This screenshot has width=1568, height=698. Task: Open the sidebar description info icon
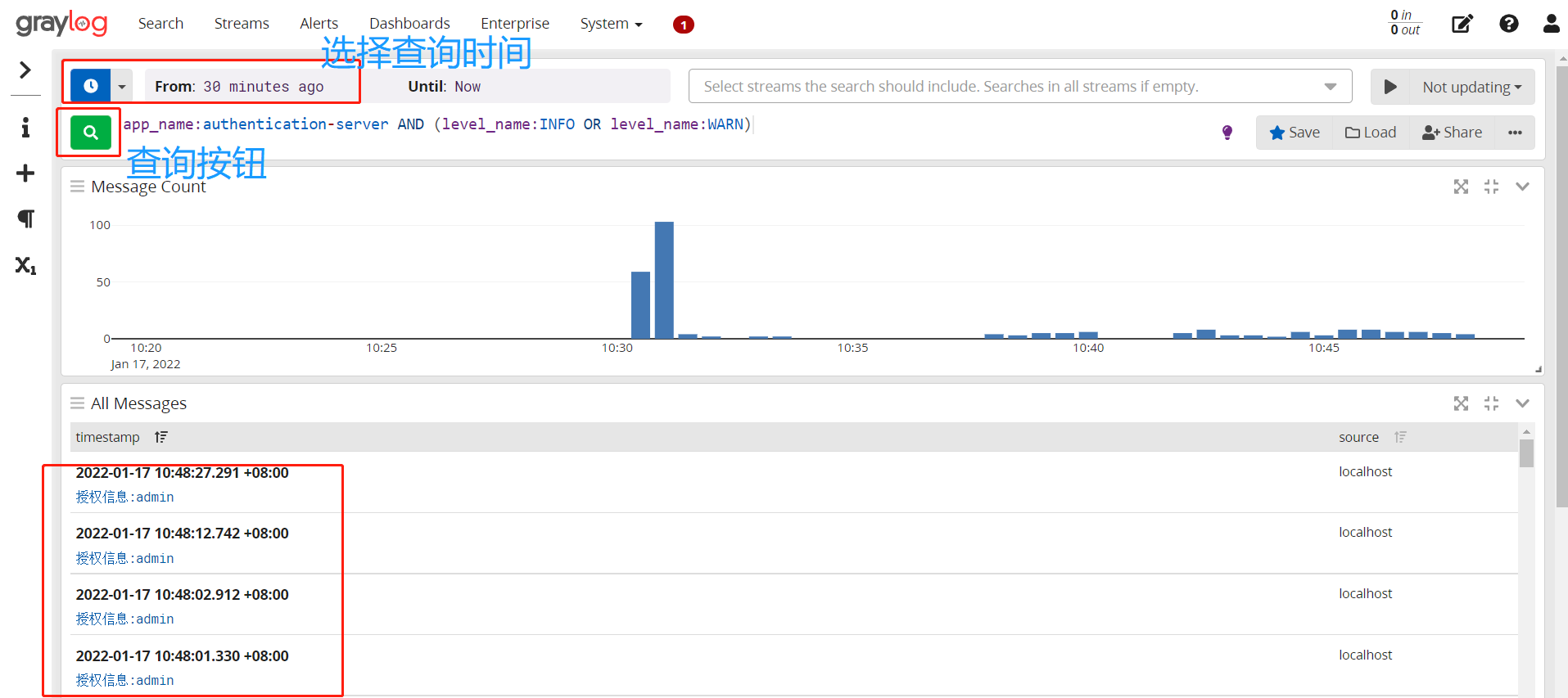(x=25, y=128)
